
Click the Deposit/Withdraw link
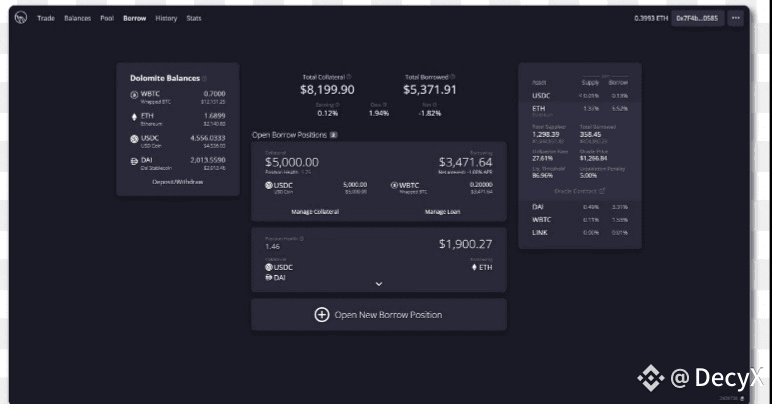point(178,182)
